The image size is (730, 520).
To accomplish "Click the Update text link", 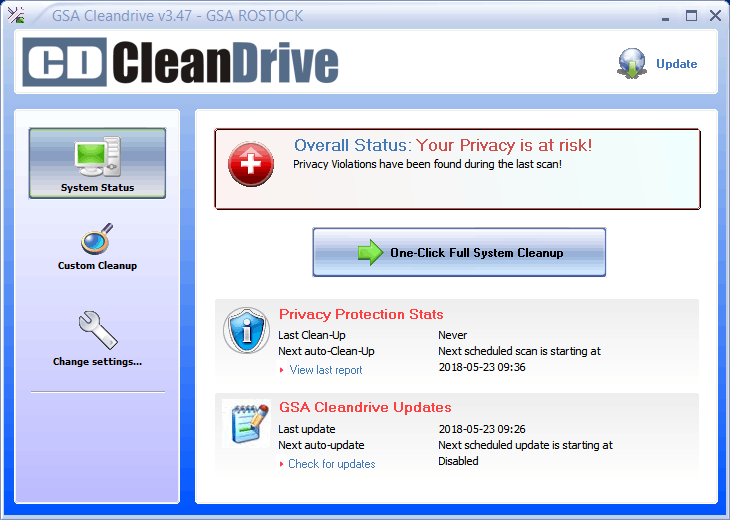I will point(676,64).
